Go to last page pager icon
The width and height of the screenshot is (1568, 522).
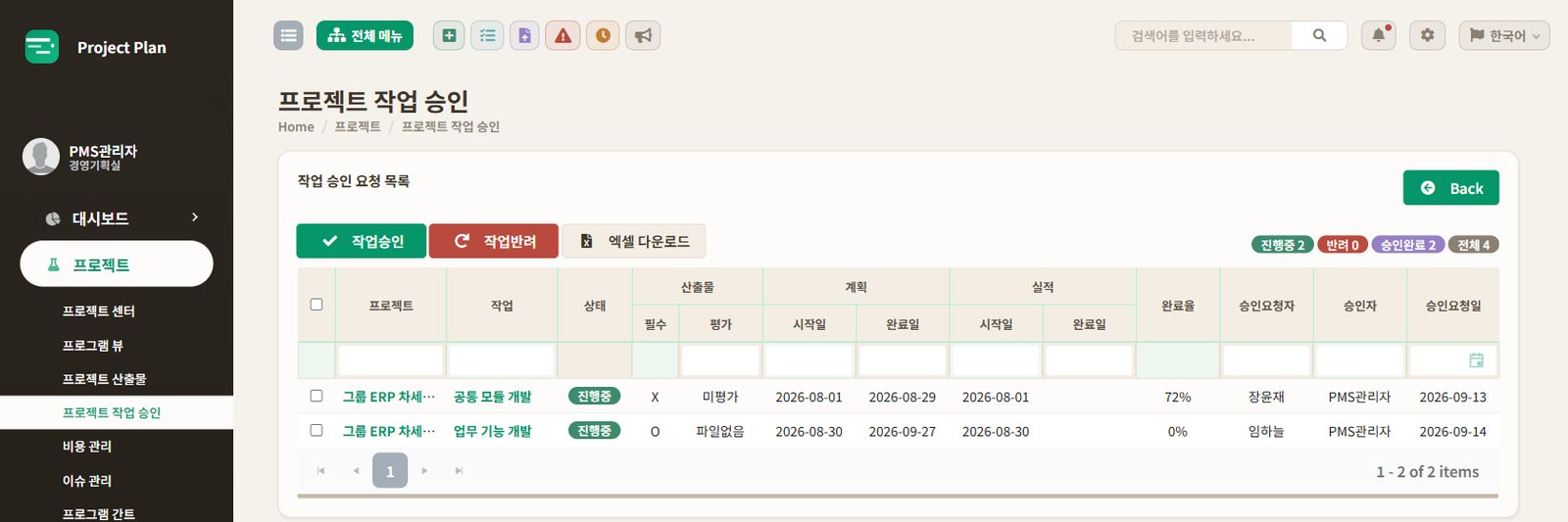point(459,471)
